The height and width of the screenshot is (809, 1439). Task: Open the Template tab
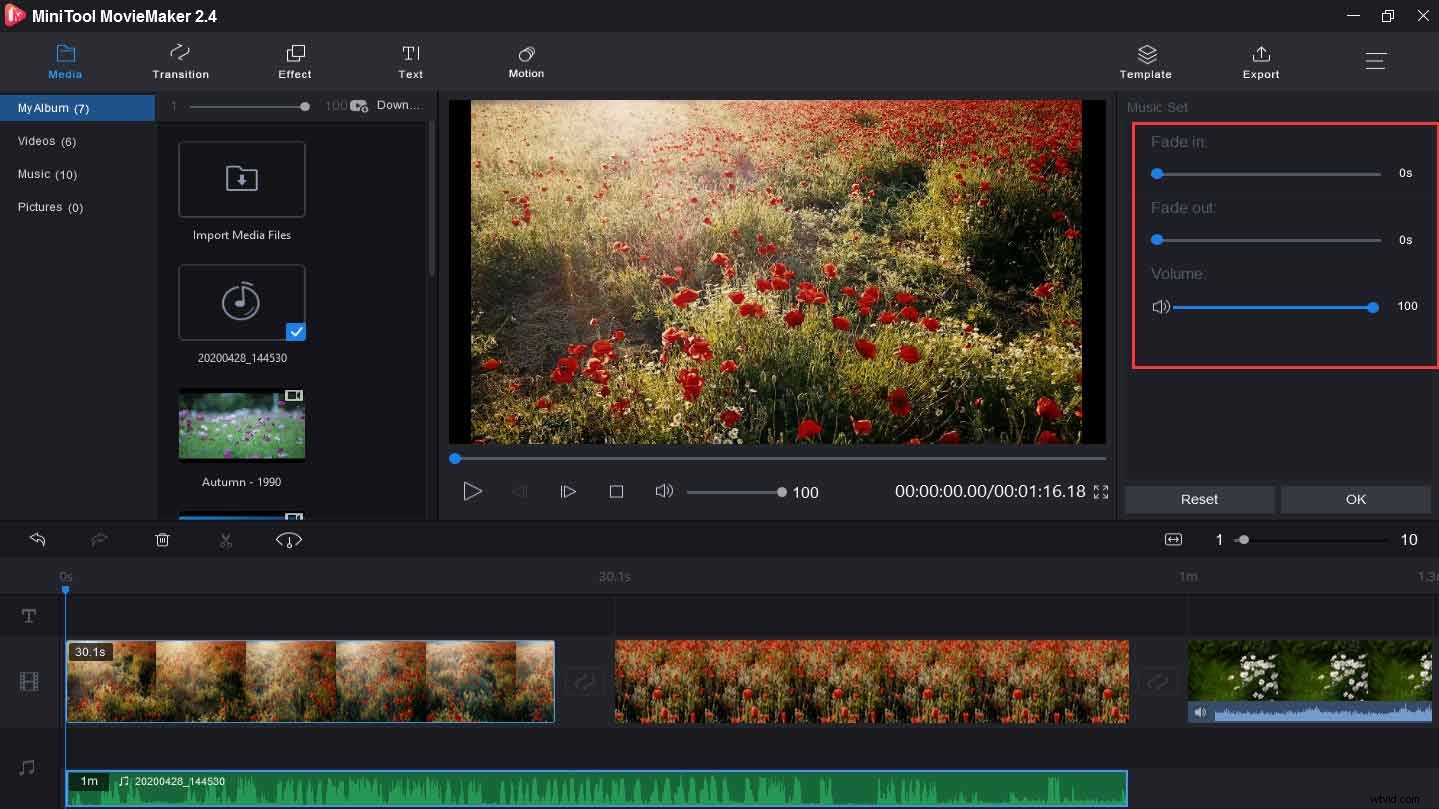pyautogui.click(x=1145, y=60)
